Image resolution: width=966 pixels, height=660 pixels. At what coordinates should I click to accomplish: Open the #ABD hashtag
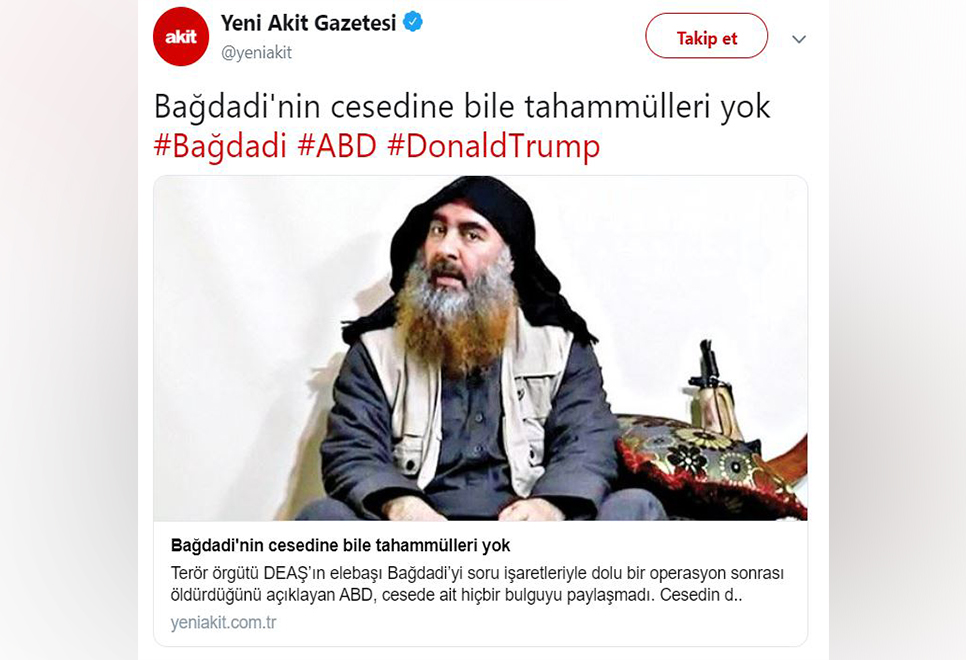click(336, 145)
